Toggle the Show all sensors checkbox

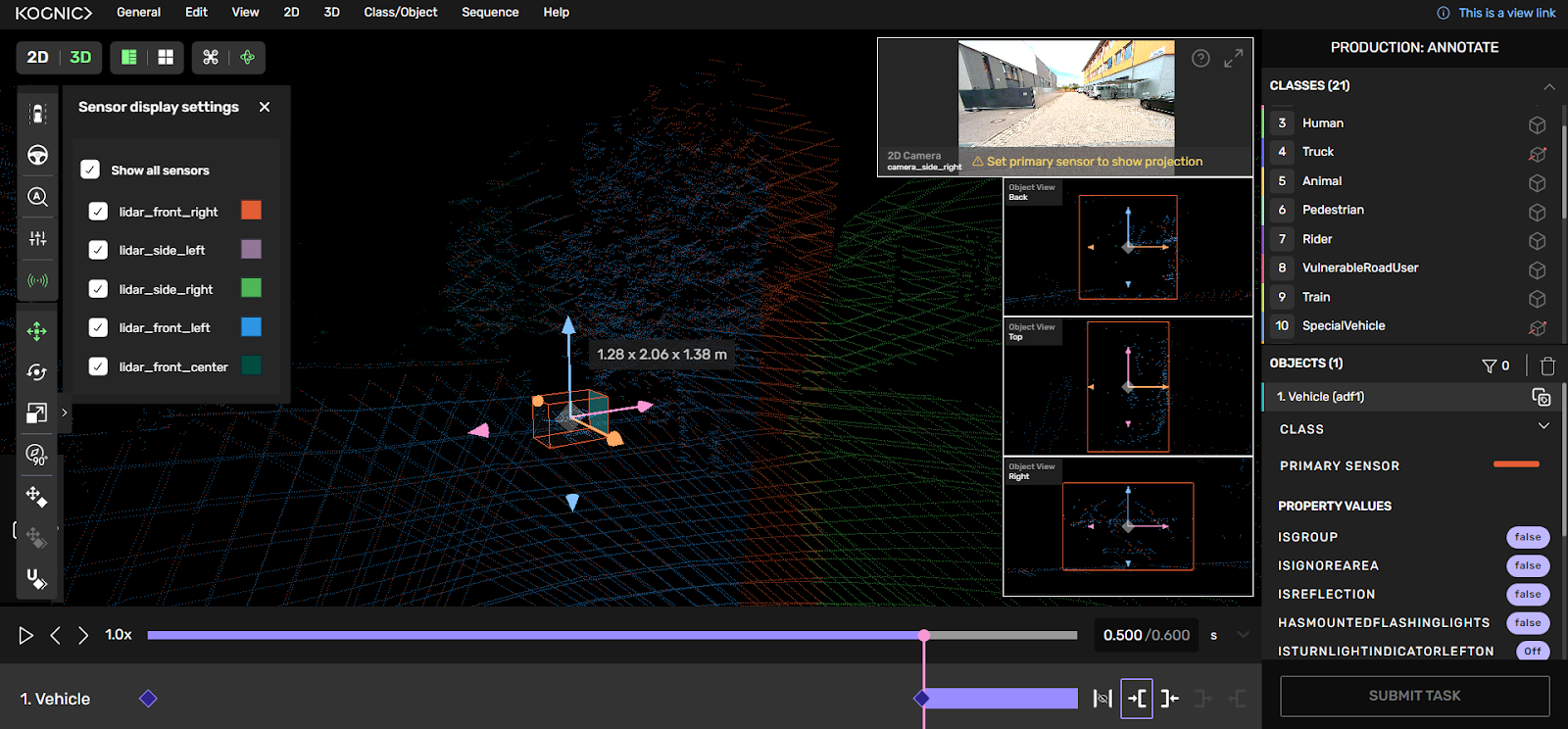[90, 170]
